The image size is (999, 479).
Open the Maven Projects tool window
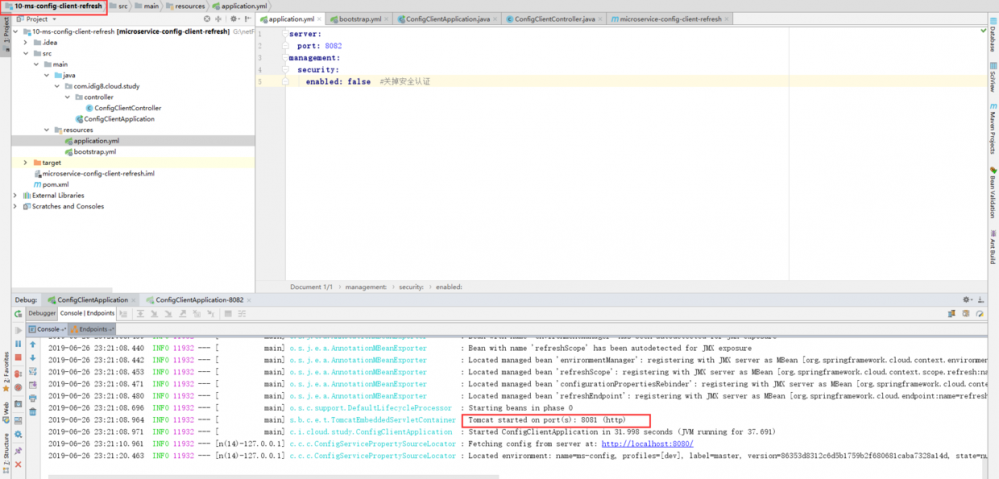[993, 130]
